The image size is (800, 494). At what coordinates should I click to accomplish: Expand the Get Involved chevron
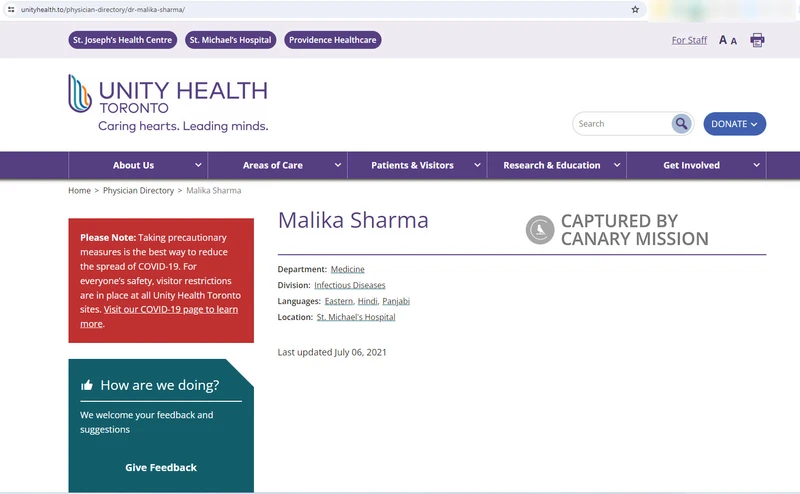[x=757, y=165]
